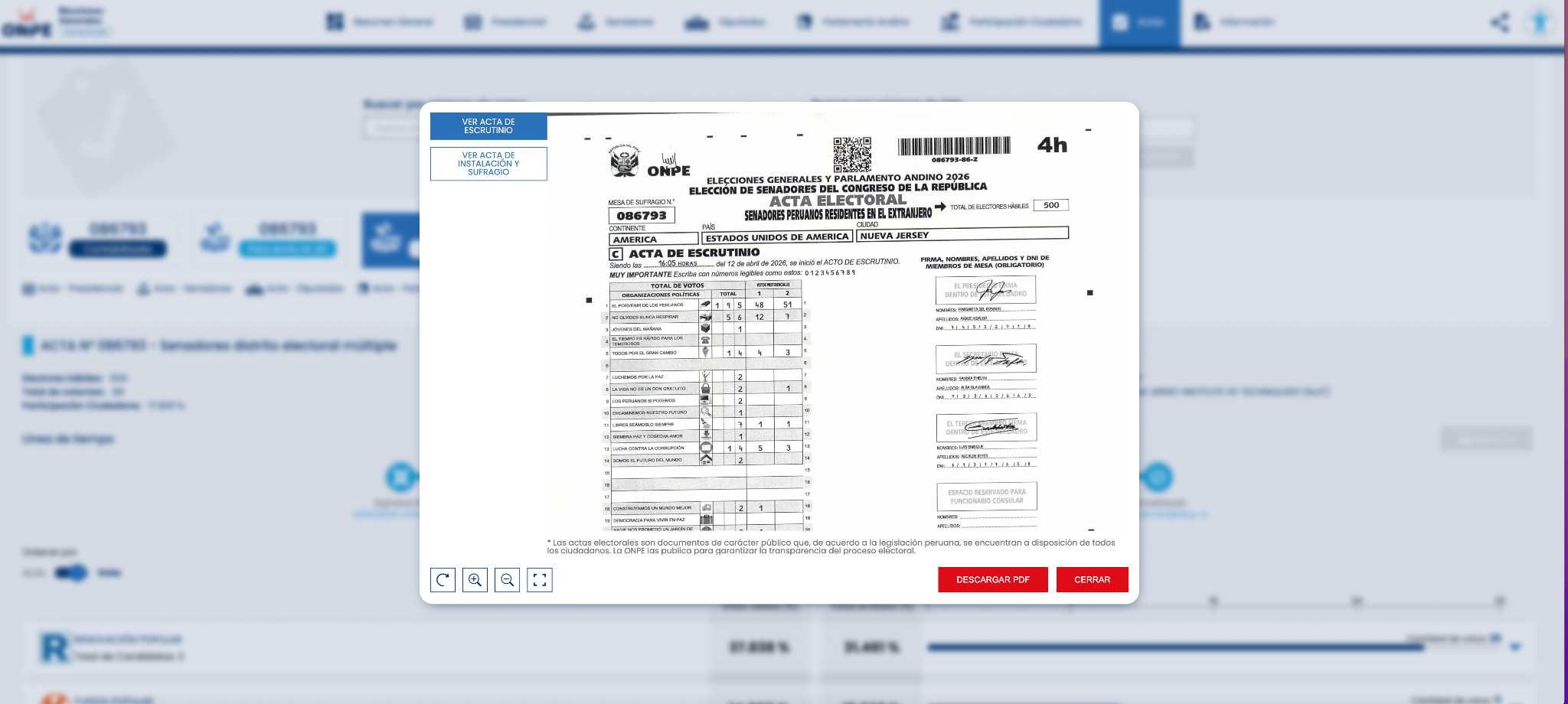
Task: Click the right blue timeline circle icon
Action: [1158, 477]
